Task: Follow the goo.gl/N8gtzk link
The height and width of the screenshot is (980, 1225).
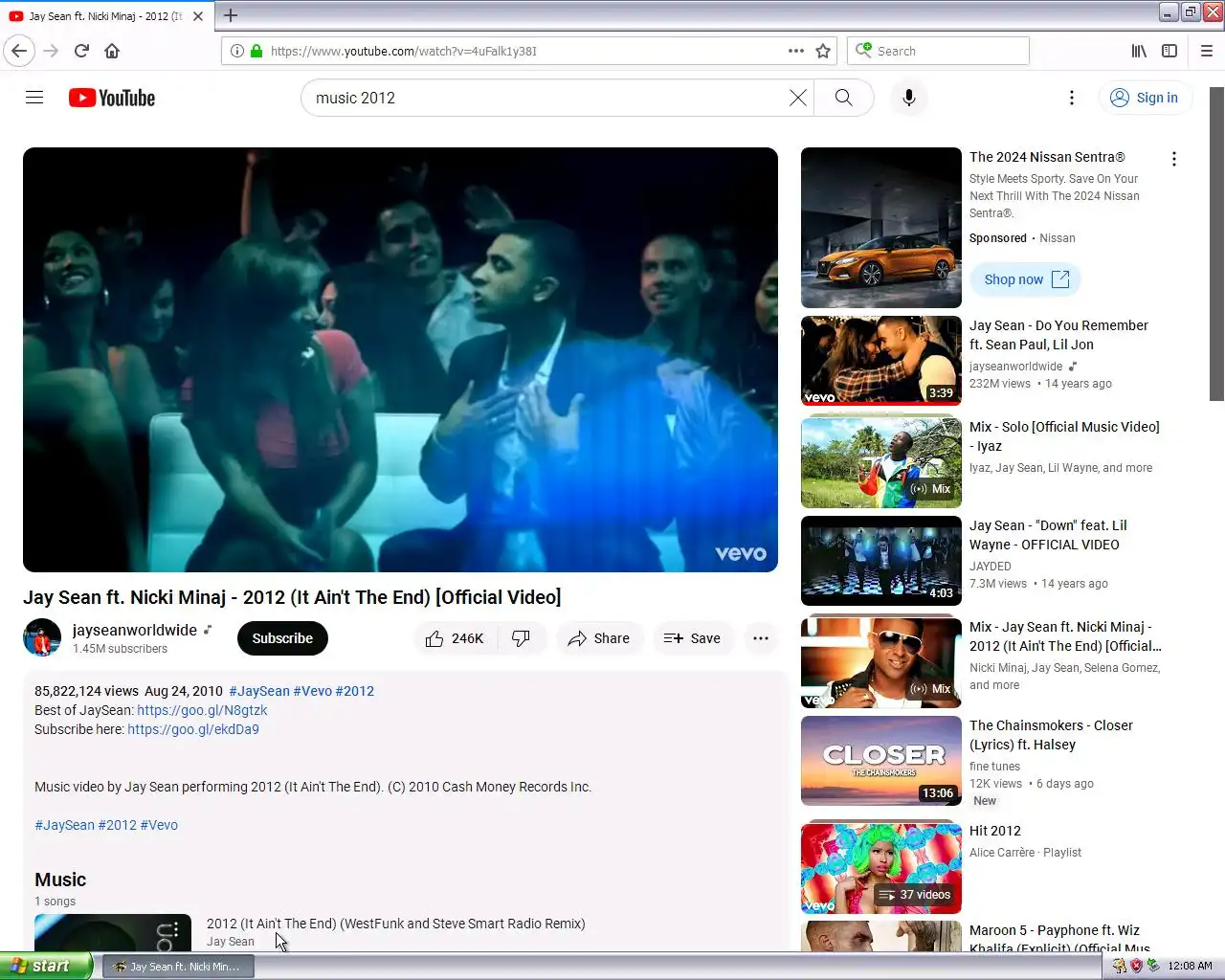Action: (202, 710)
